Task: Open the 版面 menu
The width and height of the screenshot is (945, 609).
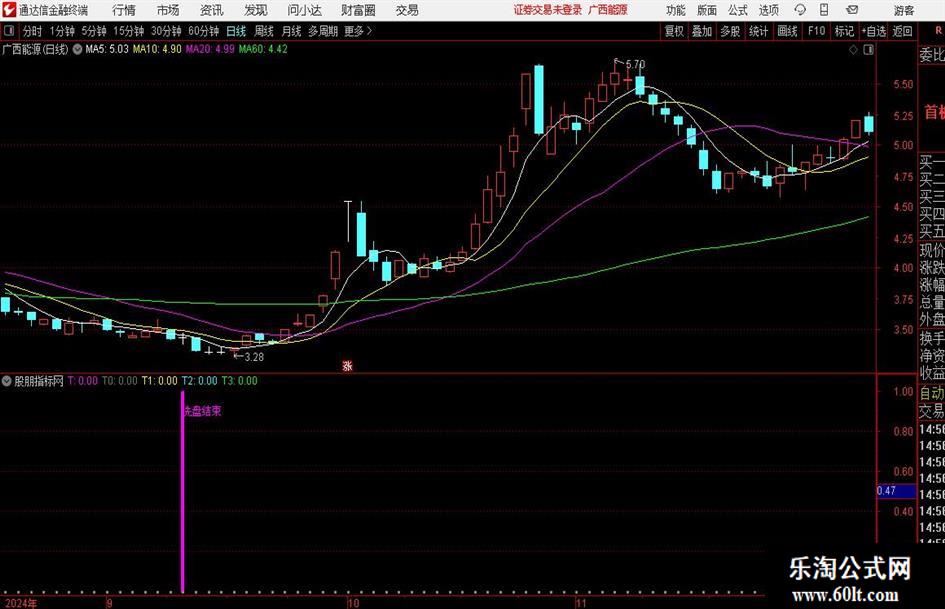Action: (706, 10)
